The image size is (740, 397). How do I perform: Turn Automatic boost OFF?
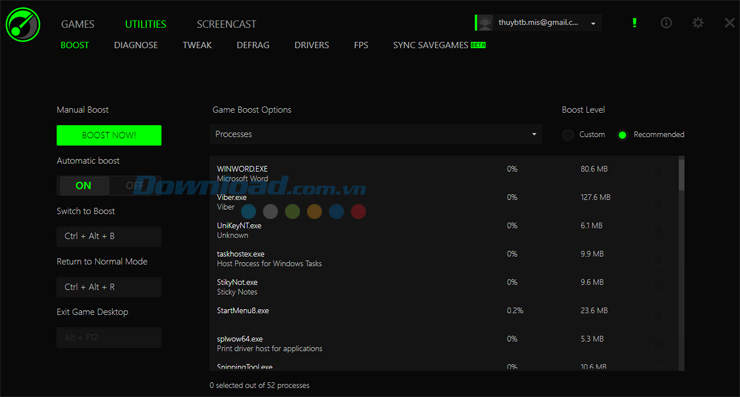point(135,186)
